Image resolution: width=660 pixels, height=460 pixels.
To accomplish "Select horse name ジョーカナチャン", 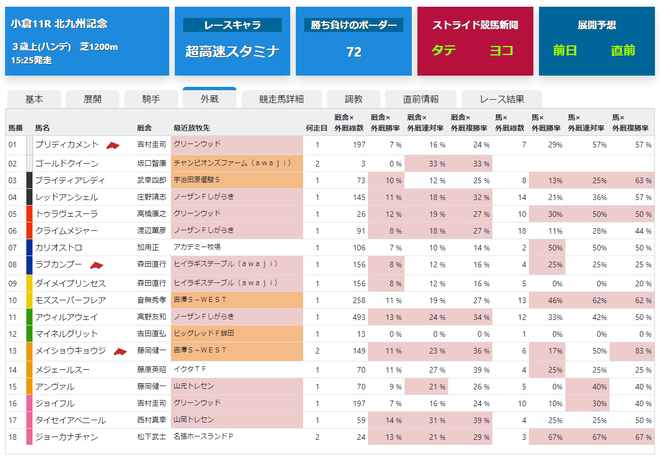I will click(x=67, y=437).
